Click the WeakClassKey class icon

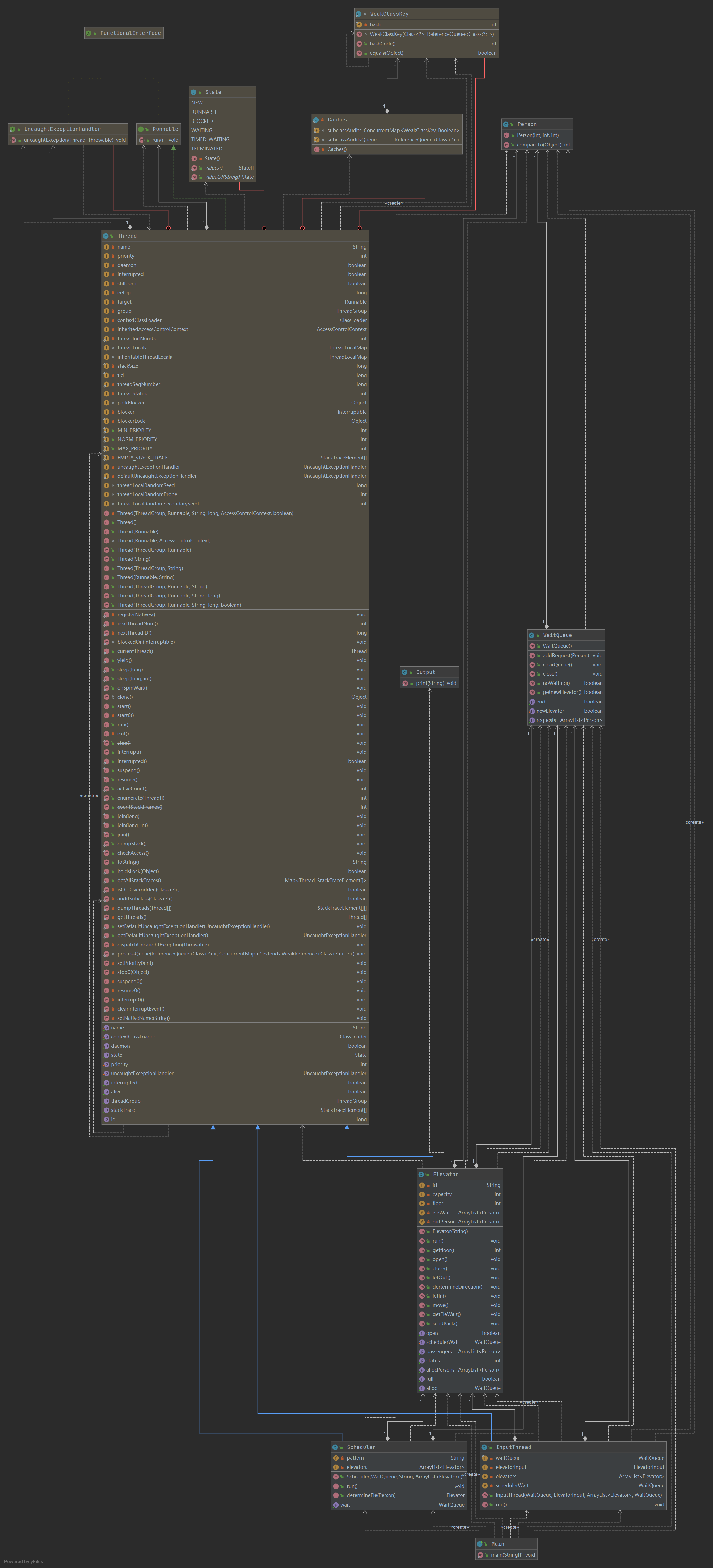(x=358, y=14)
